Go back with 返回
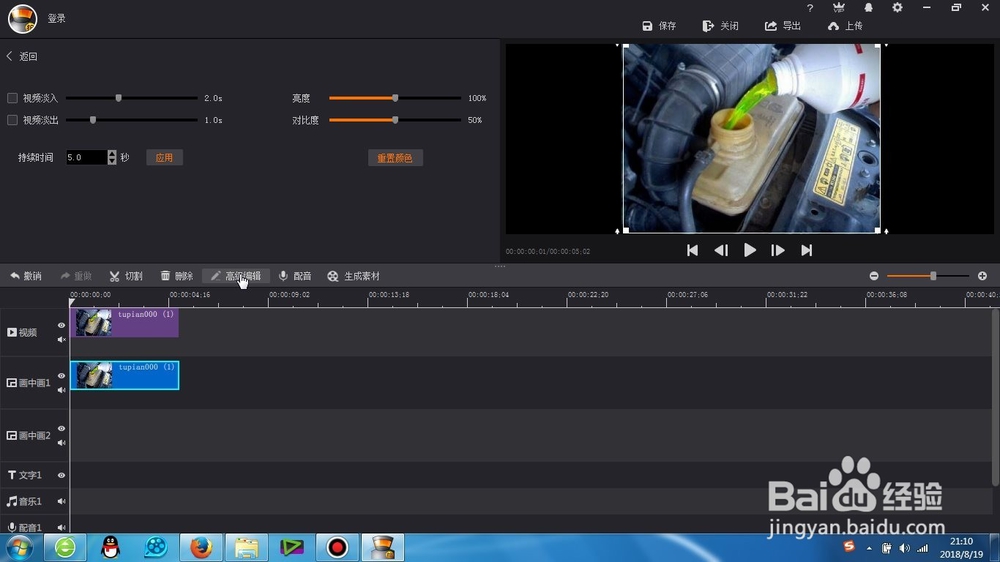Viewport: 1000px width, 562px height. 22,56
